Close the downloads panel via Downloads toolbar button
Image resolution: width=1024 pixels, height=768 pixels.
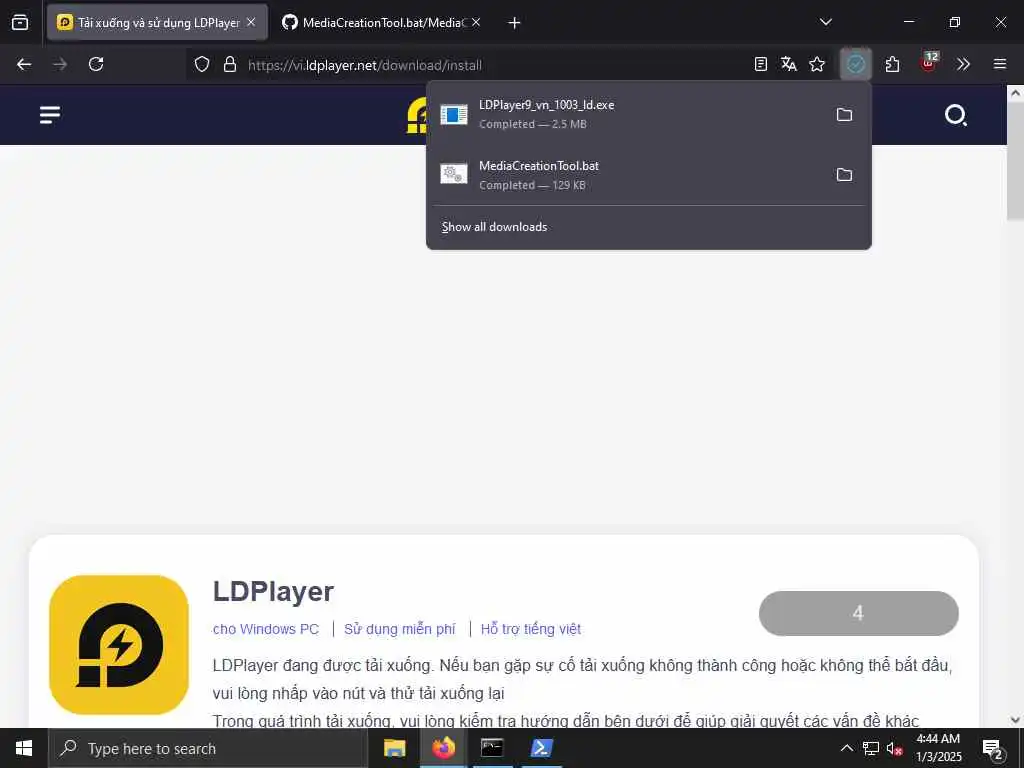click(856, 64)
